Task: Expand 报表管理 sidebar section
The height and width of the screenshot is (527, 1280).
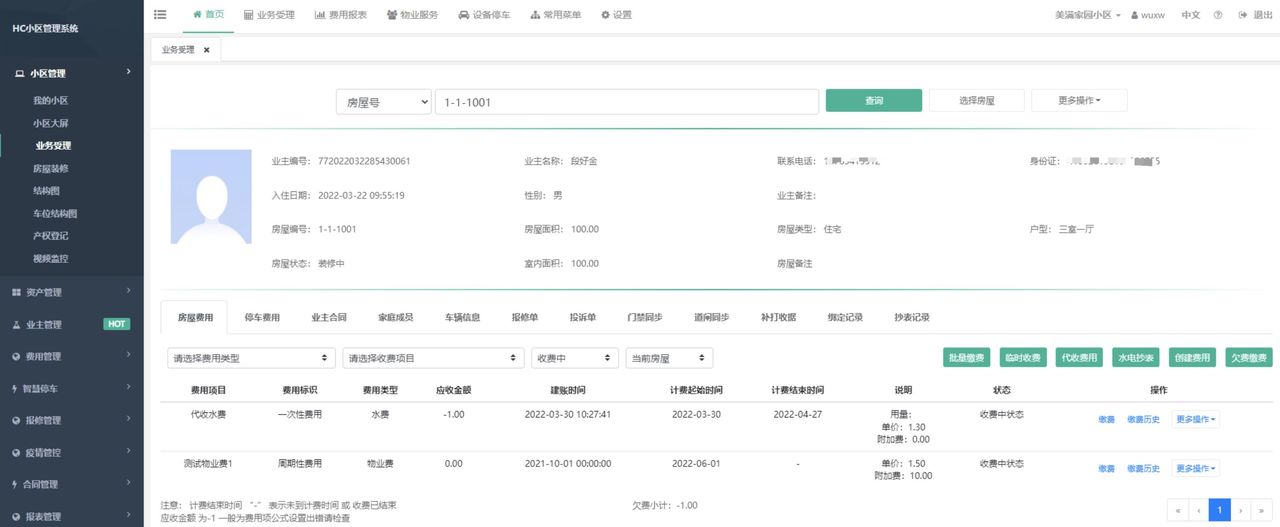Action: (72, 516)
